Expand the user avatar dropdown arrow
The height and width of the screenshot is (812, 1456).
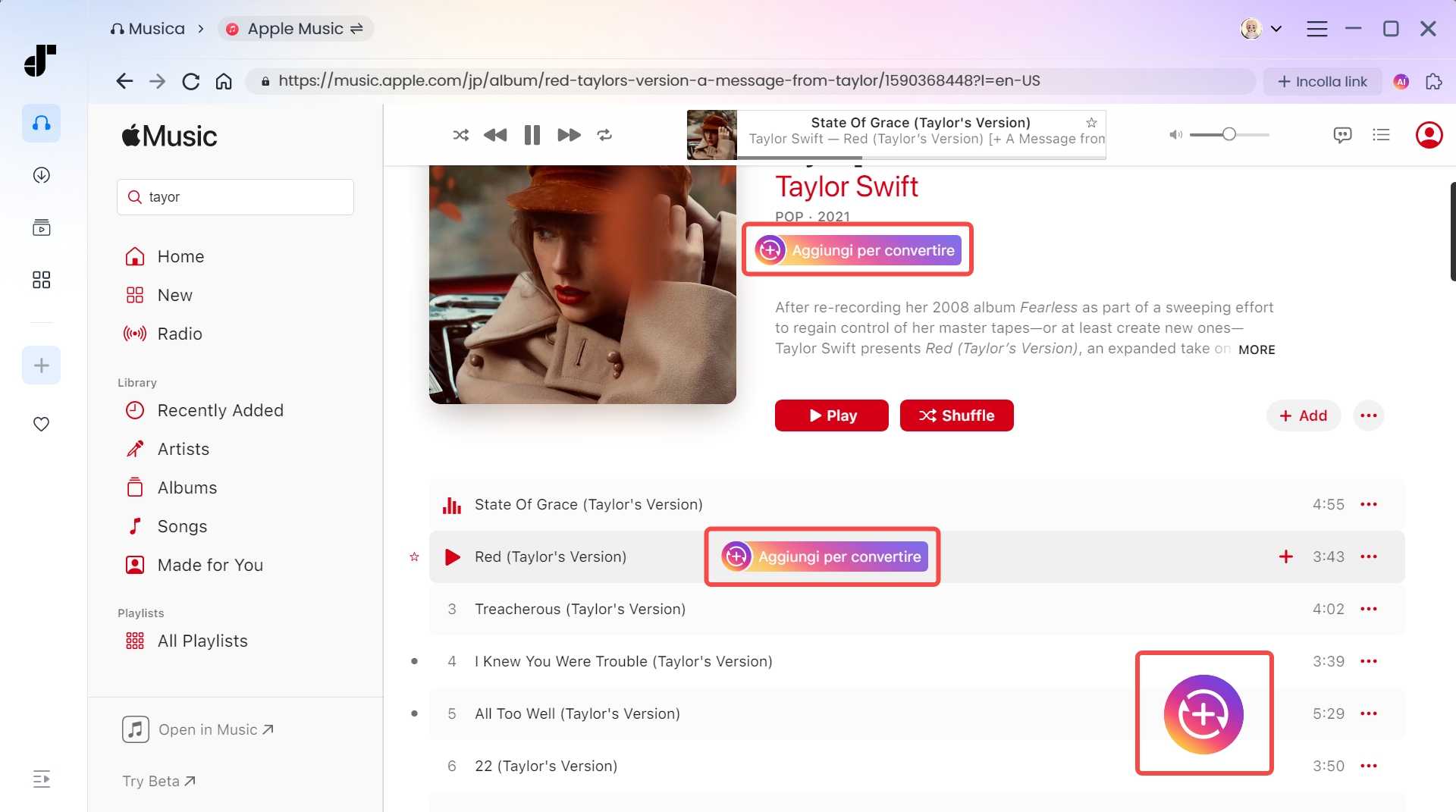(1276, 29)
